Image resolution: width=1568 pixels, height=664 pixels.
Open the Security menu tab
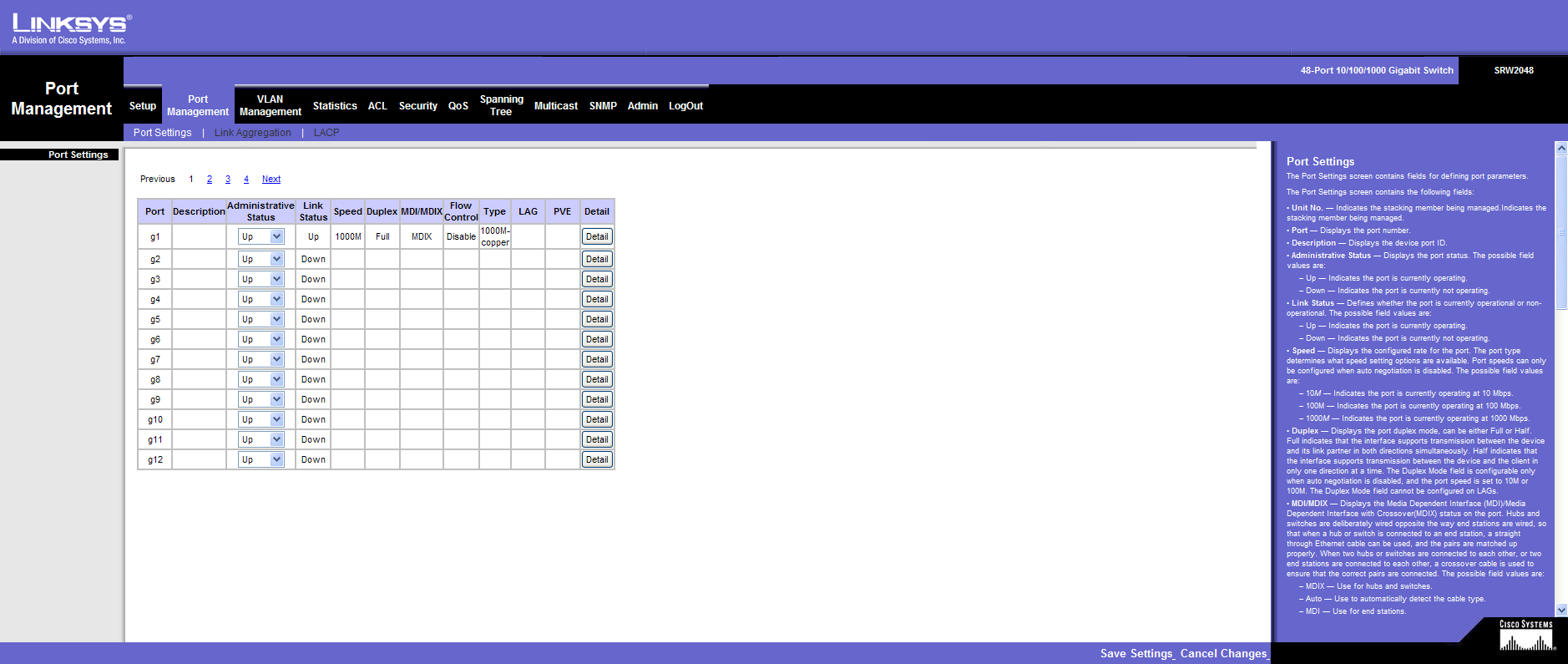click(x=417, y=106)
